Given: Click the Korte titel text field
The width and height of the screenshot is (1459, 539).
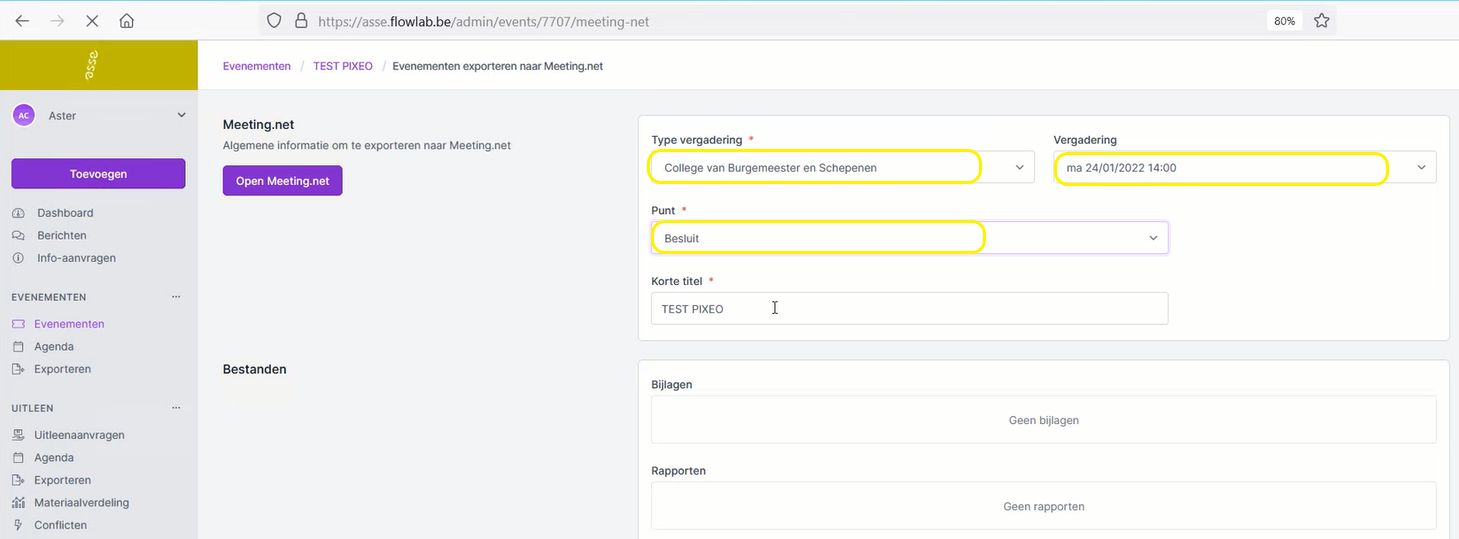Looking at the screenshot, I should (x=908, y=309).
